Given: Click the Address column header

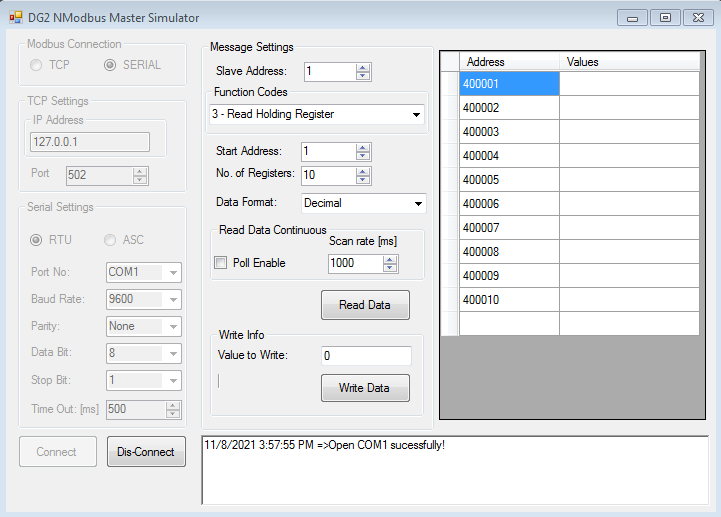Looking at the screenshot, I should [x=509, y=62].
